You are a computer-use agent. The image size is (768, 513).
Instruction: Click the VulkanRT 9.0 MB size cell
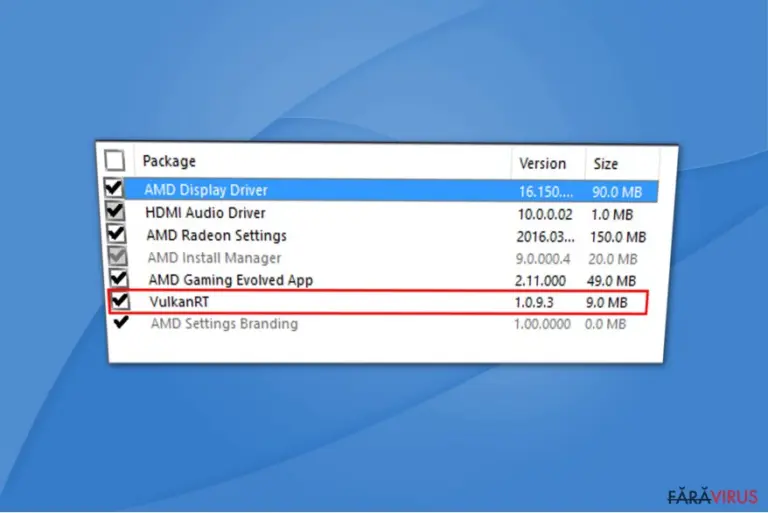click(x=606, y=303)
